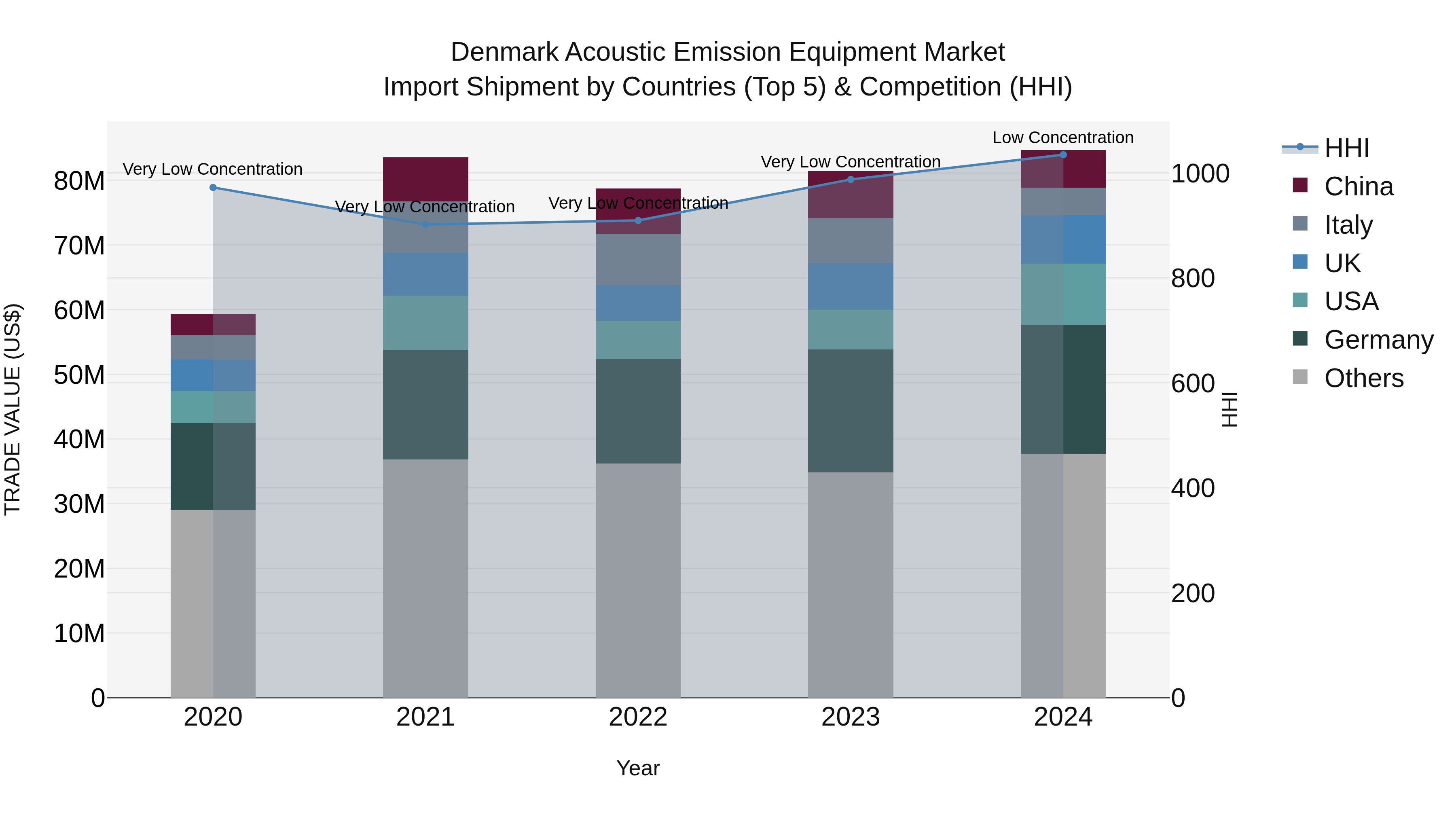Toggle Germany series in the legend

click(x=1363, y=340)
